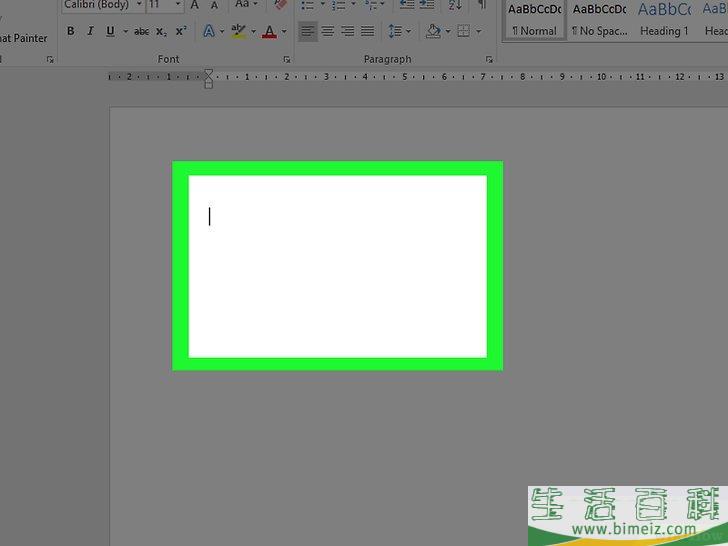Open the Font dialog launcher

tap(287, 60)
